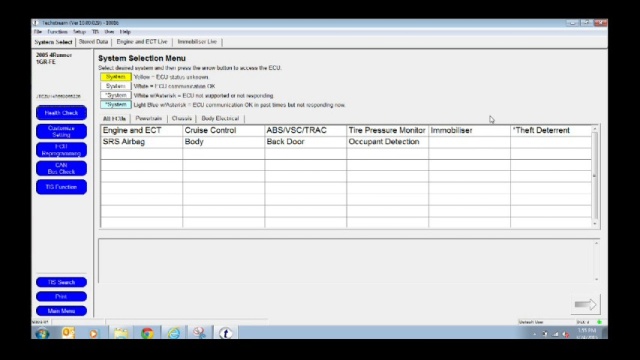Open Customize Setting
Screen dimensions: 640x360
[61, 131]
